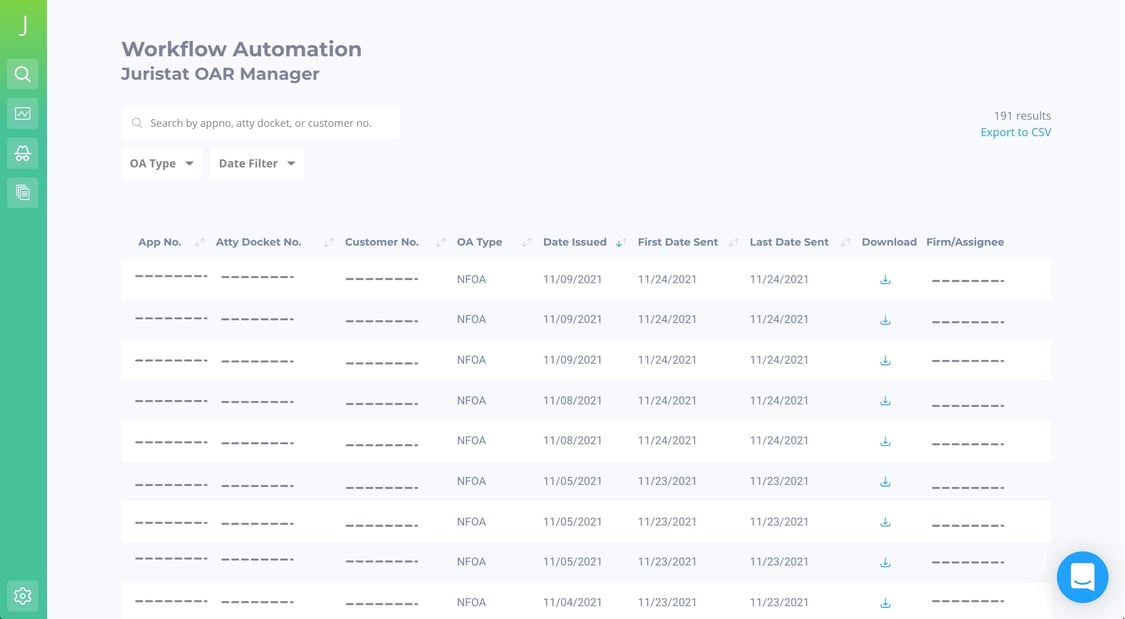This screenshot has width=1125, height=619.
Task: Open the chat support bubble
Action: point(1082,577)
